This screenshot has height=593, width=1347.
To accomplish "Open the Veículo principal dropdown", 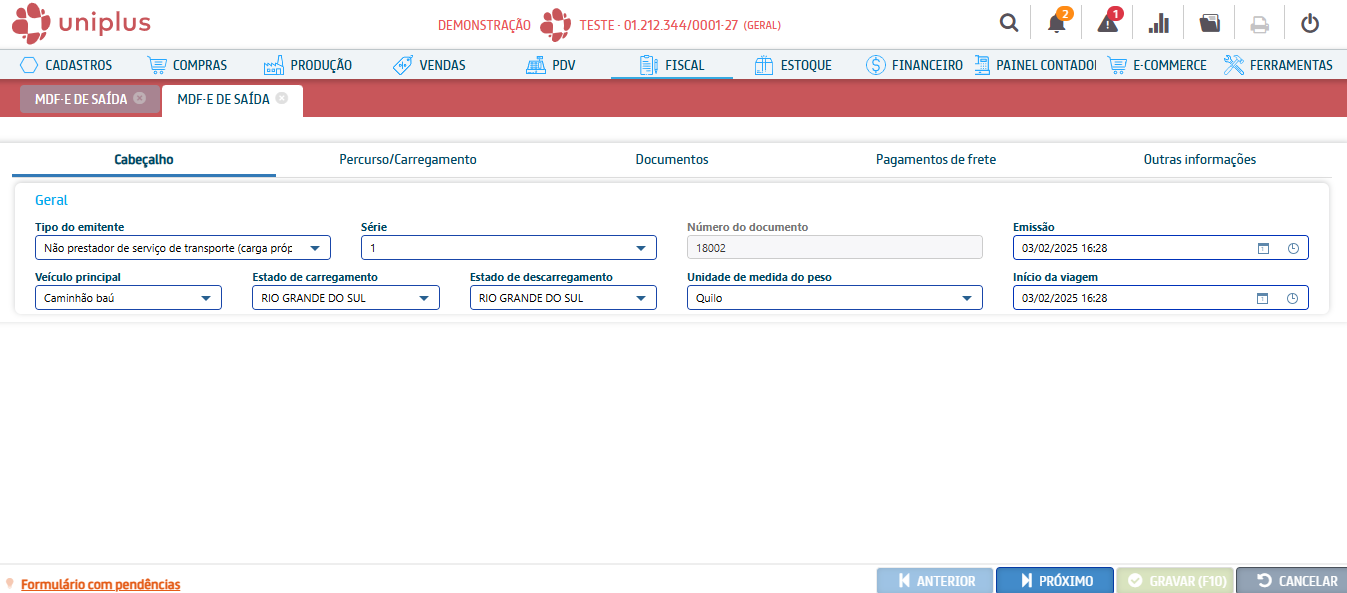I will (206, 298).
